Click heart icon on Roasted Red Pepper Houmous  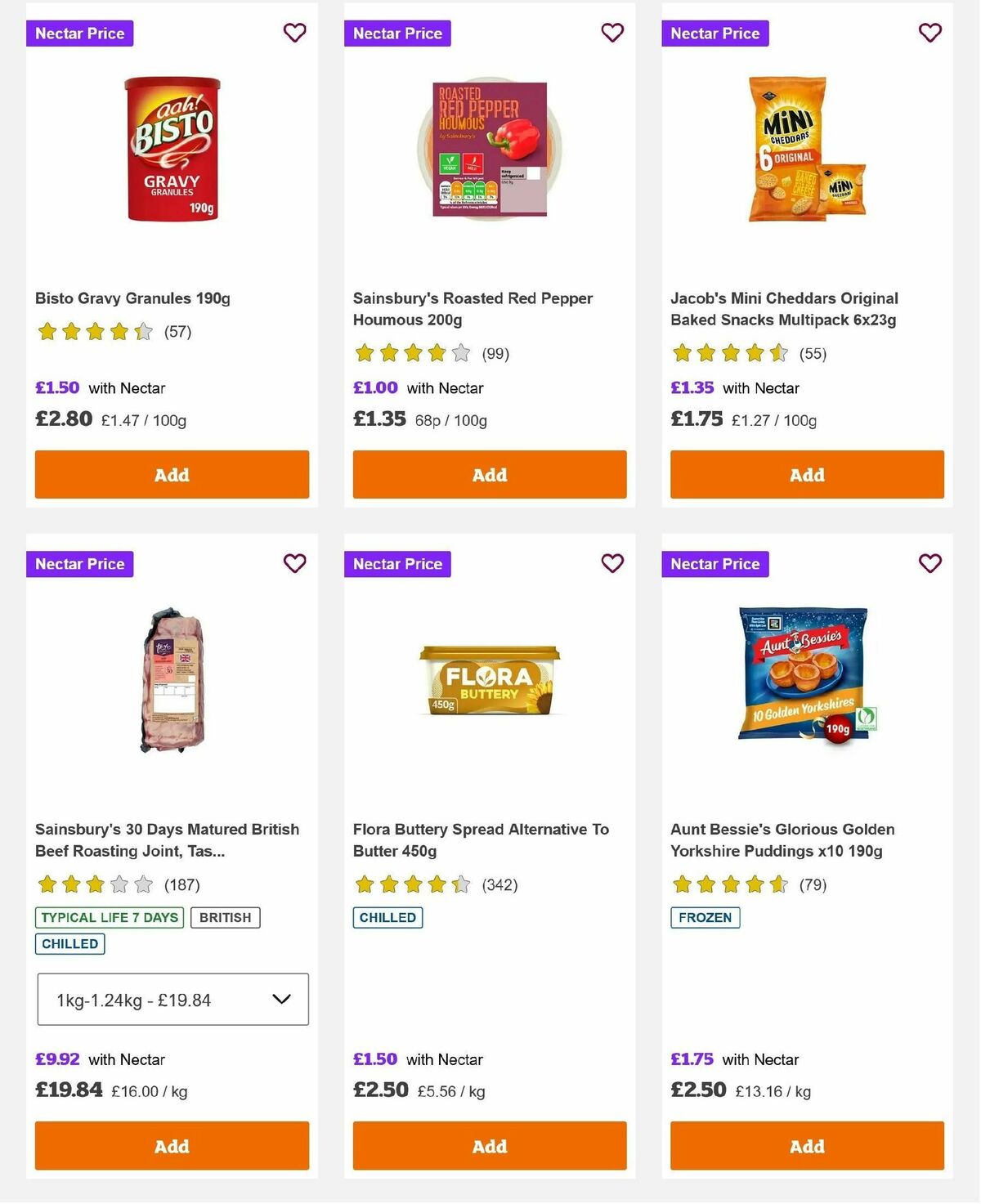[611, 33]
